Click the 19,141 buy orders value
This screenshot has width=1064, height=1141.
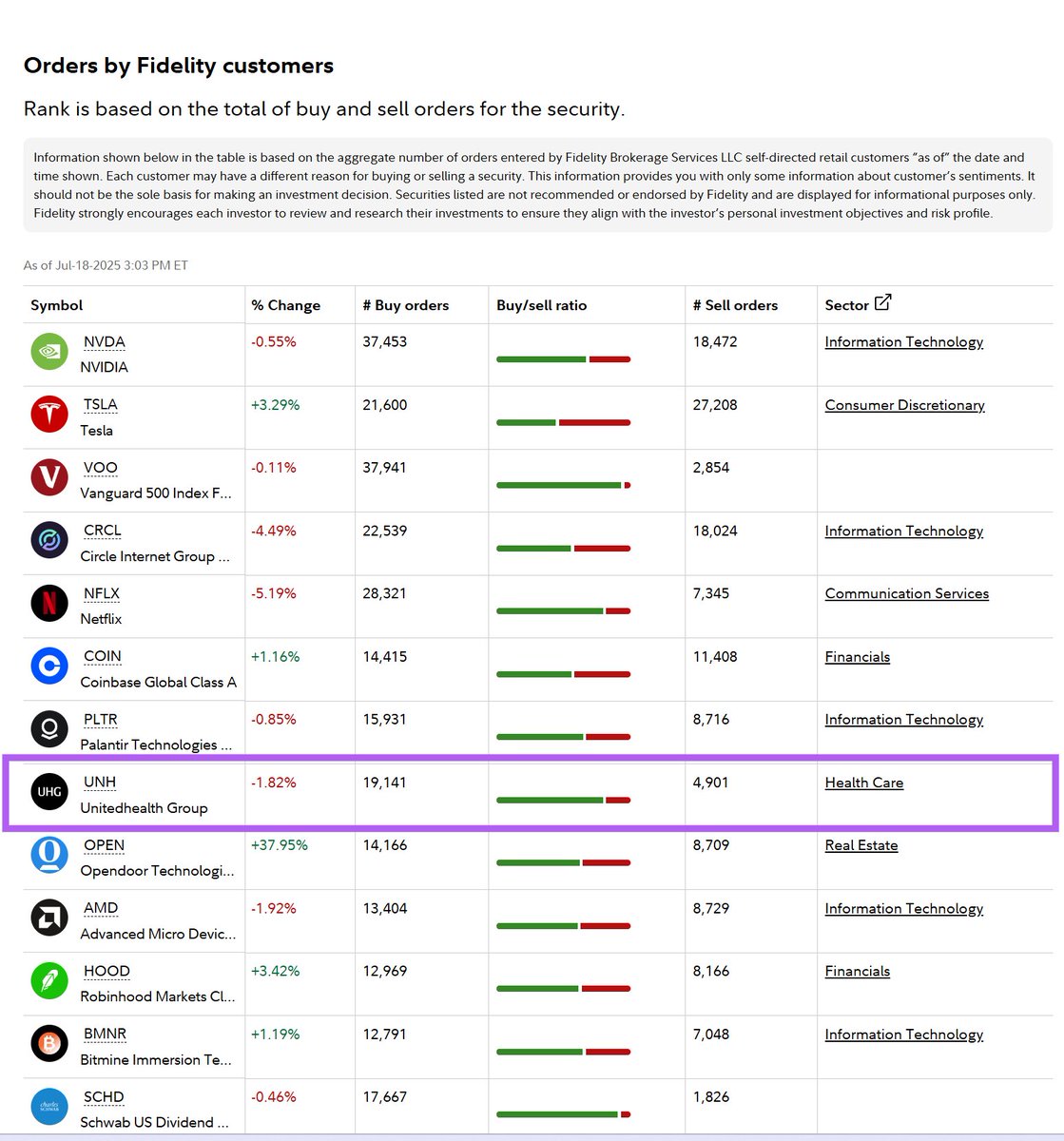pos(384,783)
